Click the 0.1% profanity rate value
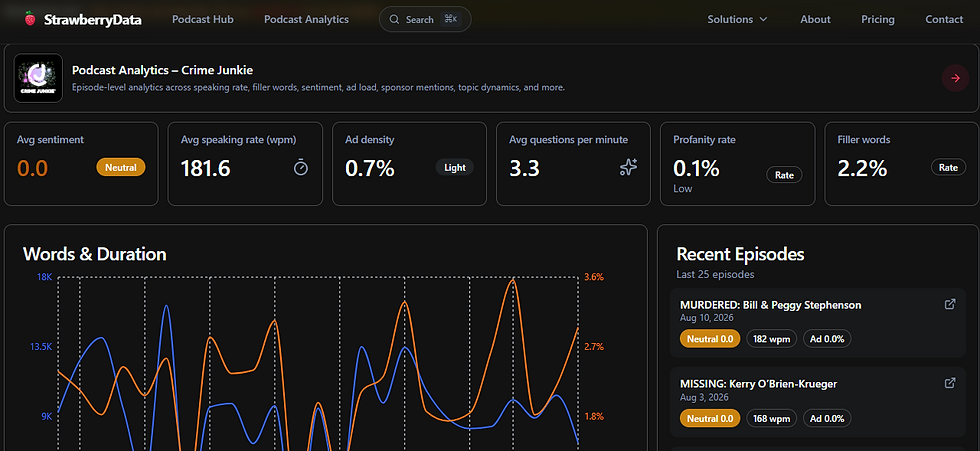 696,168
